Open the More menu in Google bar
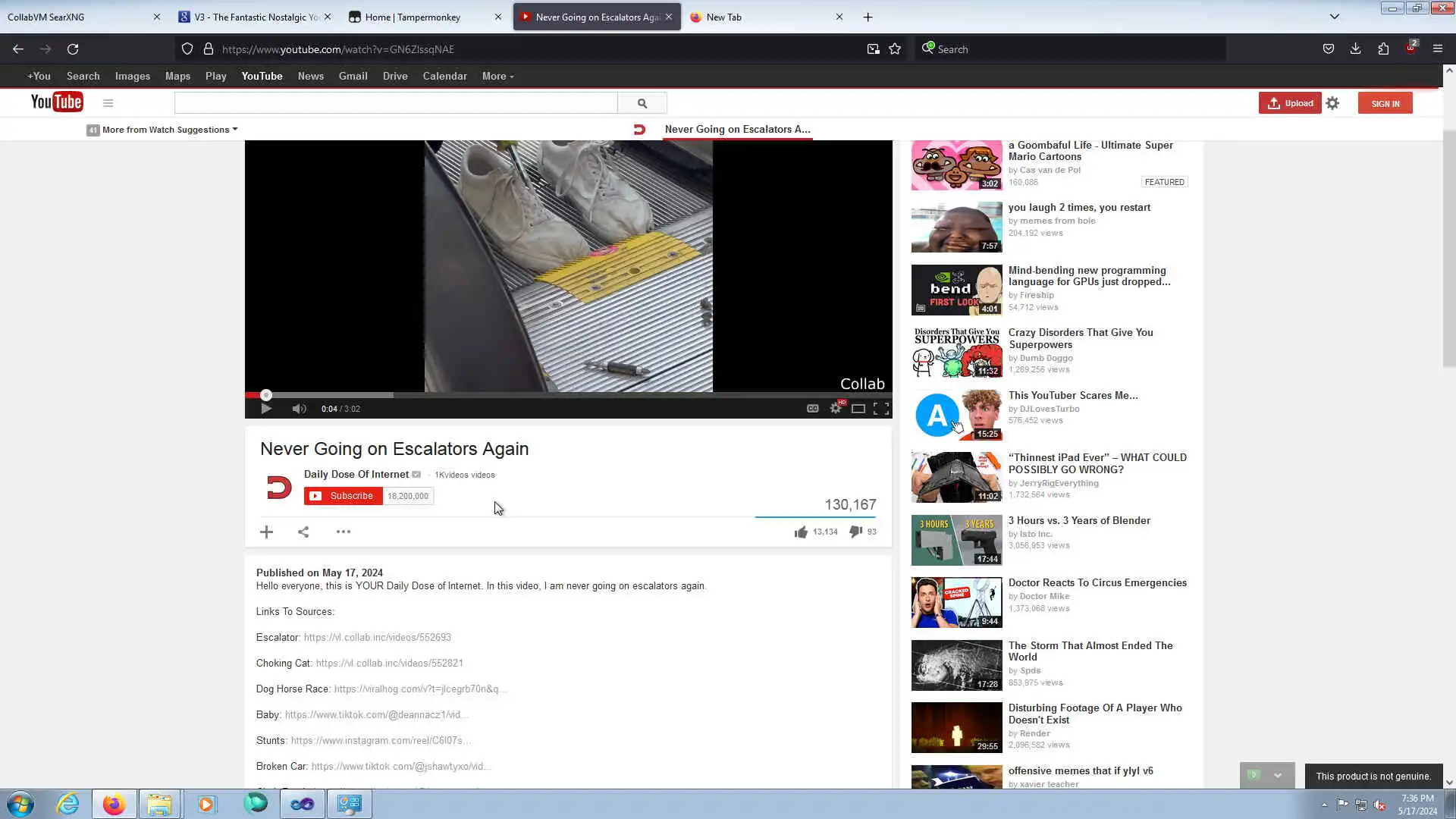 (497, 76)
